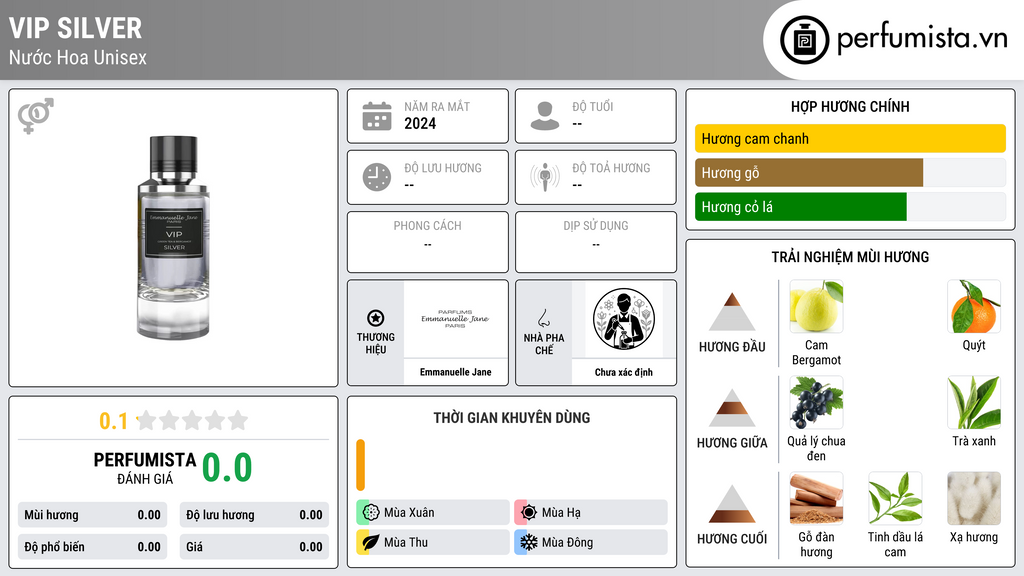Viewport: 1024px width, 576px height.
Task: Click the nose icon above Nhà pha chế
Action: [x=543, y=318]
